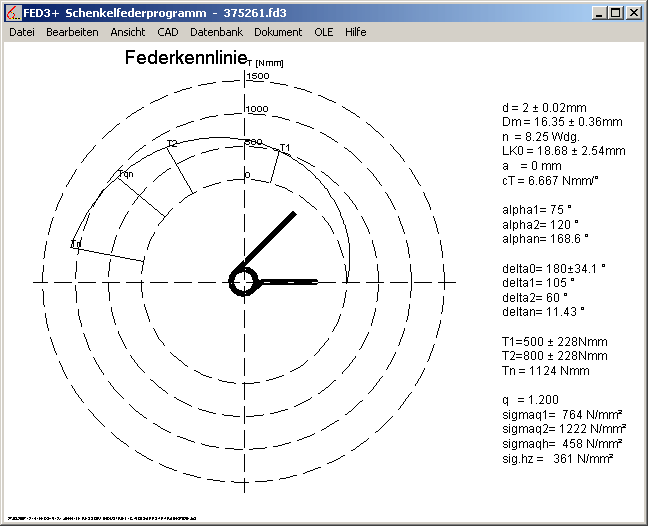Maximize the FED3+ window
This screenshot has height=526, width=648.
coord(616,13)
